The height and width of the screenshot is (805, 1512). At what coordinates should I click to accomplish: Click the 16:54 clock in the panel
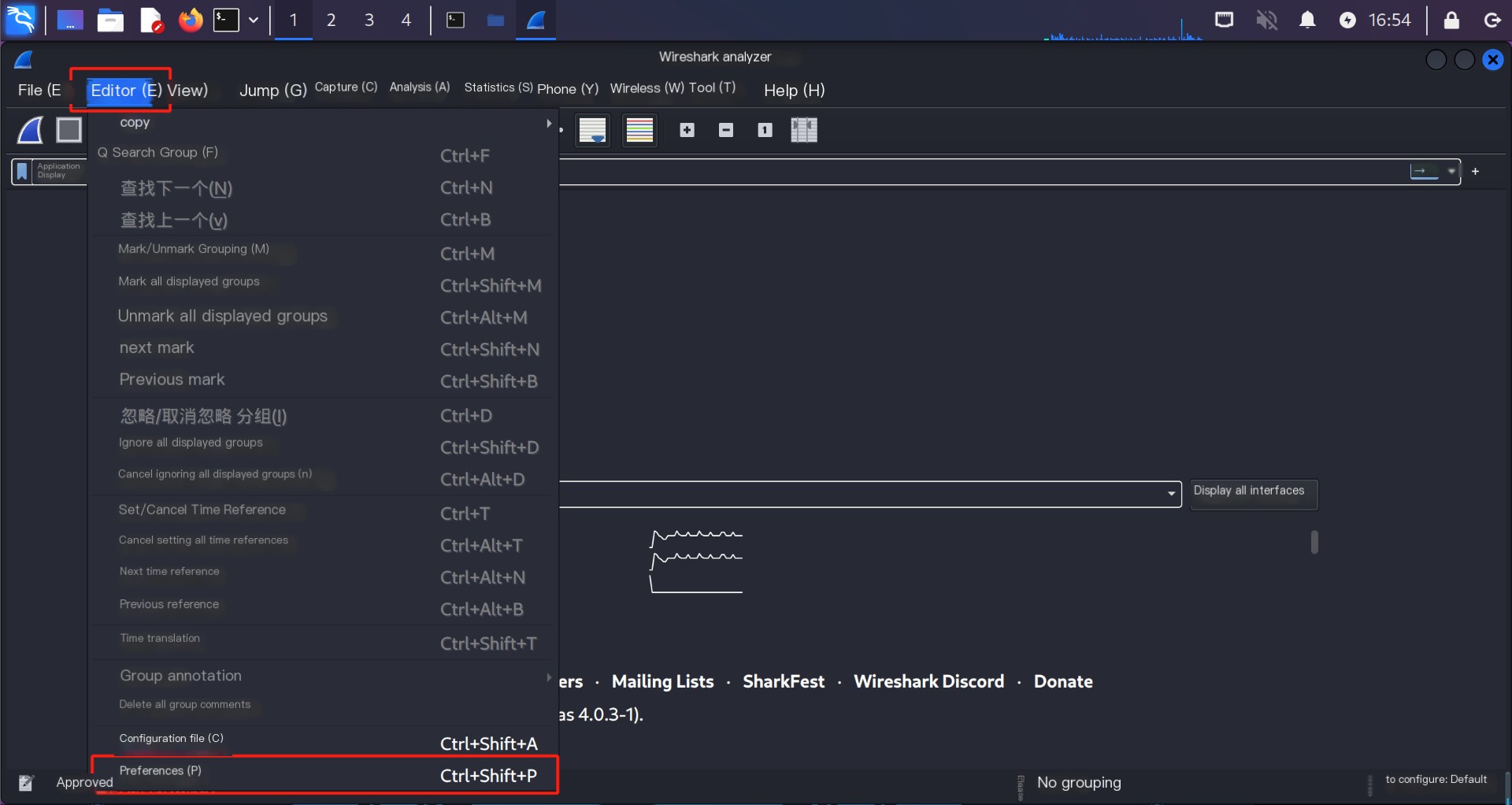1389,20
